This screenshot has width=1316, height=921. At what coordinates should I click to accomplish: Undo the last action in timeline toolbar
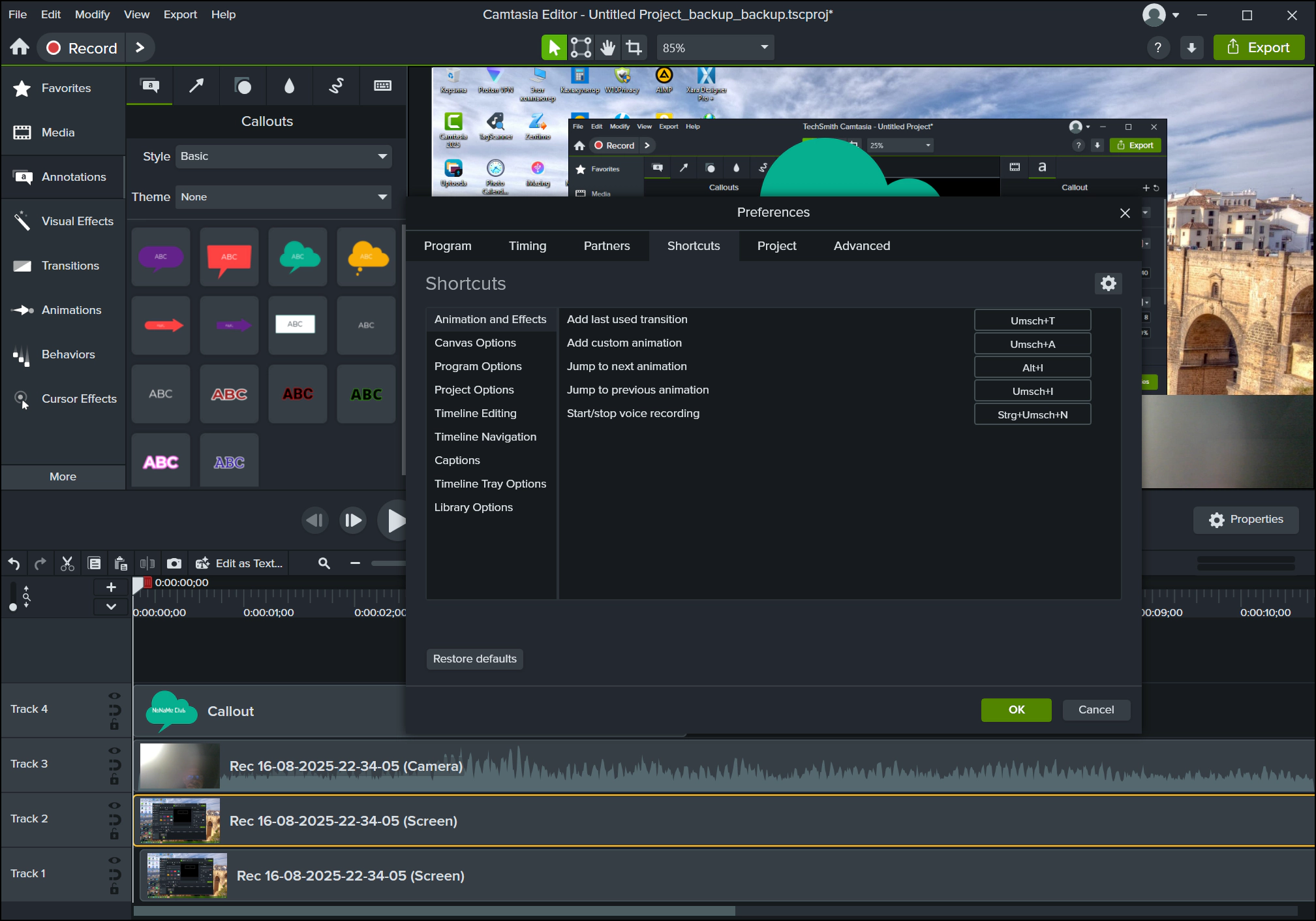[14, 563]
